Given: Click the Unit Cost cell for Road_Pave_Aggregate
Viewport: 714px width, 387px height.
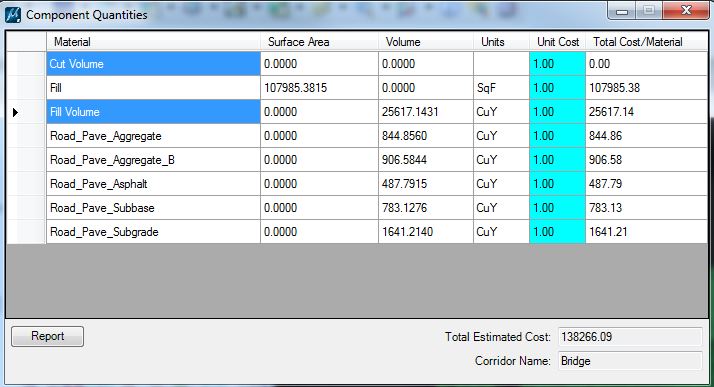Looking at the screenshot, I should pyautogui.click(x=557, y=136).
